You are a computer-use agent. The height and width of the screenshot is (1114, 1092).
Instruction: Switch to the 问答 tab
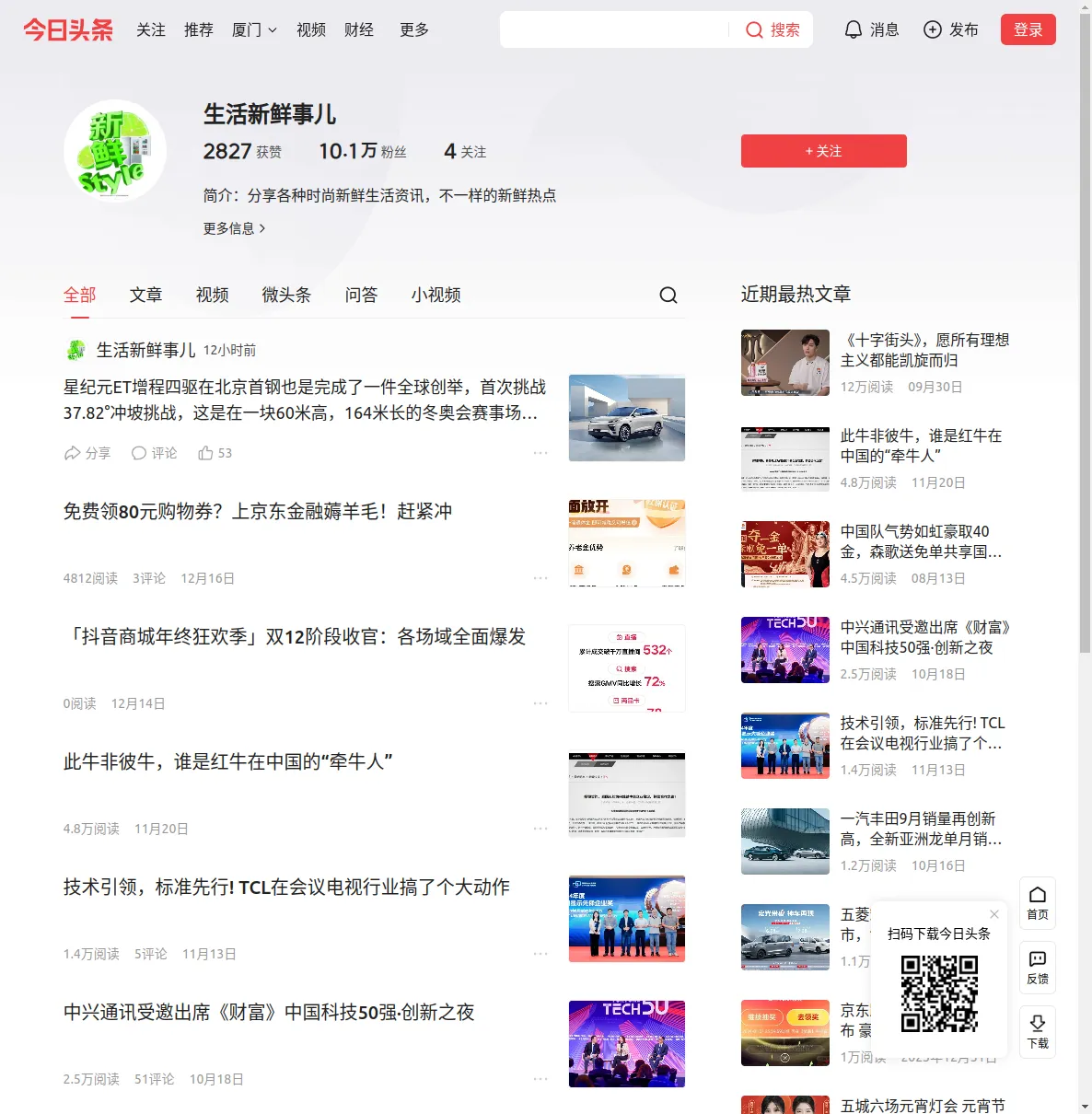pos(362,295)
